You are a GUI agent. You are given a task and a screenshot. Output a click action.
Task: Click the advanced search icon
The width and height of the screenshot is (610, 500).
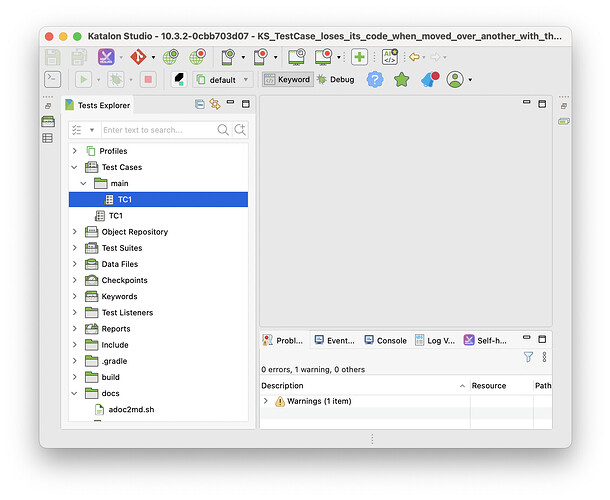(x=240, y=130)
